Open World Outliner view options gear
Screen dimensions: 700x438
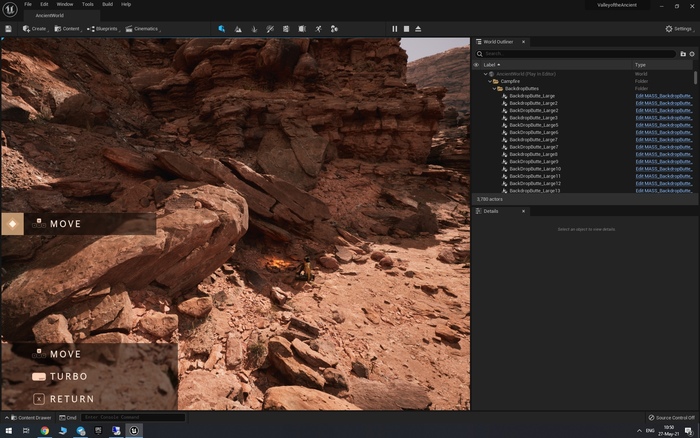click(x=692, y=54)
